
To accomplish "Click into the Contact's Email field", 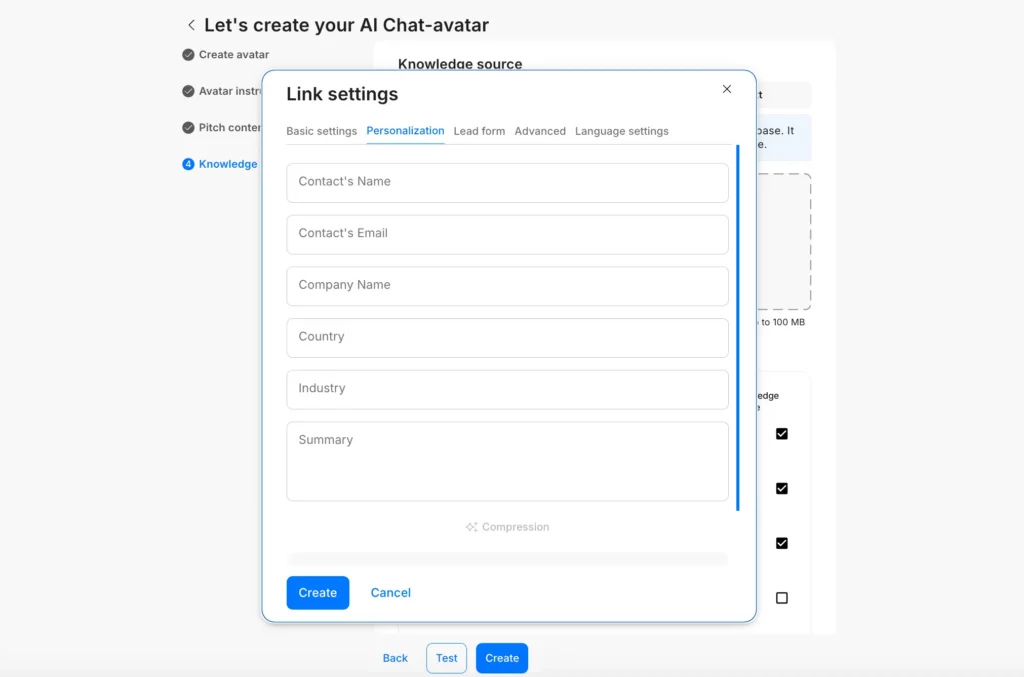I will tap(507, 234).
